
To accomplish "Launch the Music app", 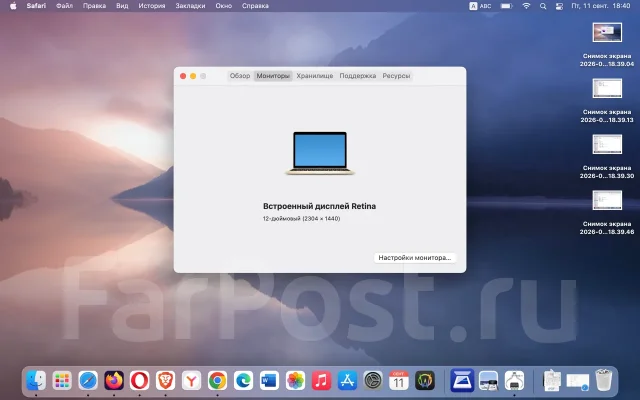I will (321, 380).
